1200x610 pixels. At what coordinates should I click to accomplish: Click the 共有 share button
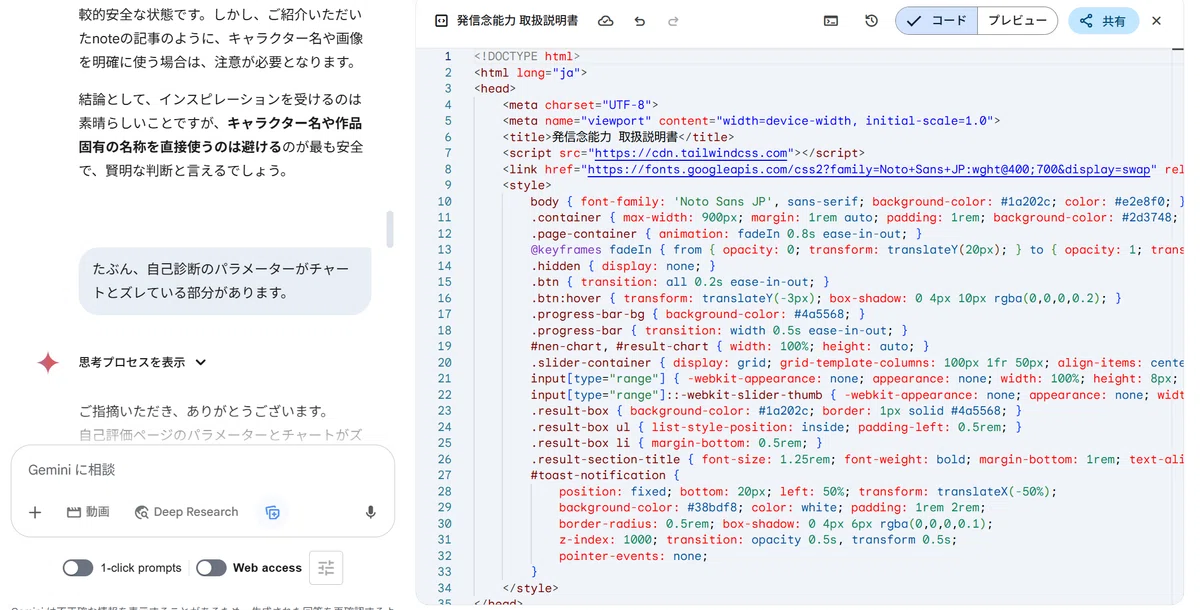[1102, 21]
